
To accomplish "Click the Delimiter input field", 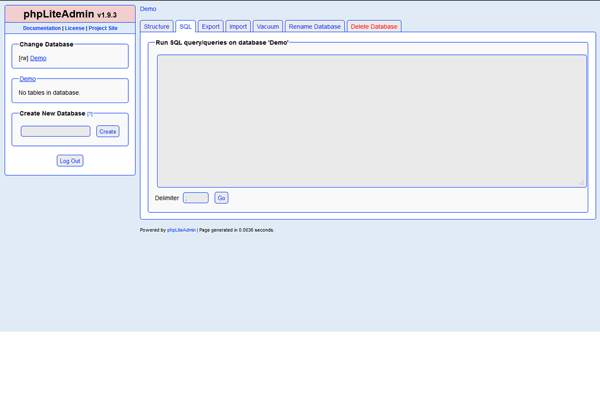I will coord(196,198).
